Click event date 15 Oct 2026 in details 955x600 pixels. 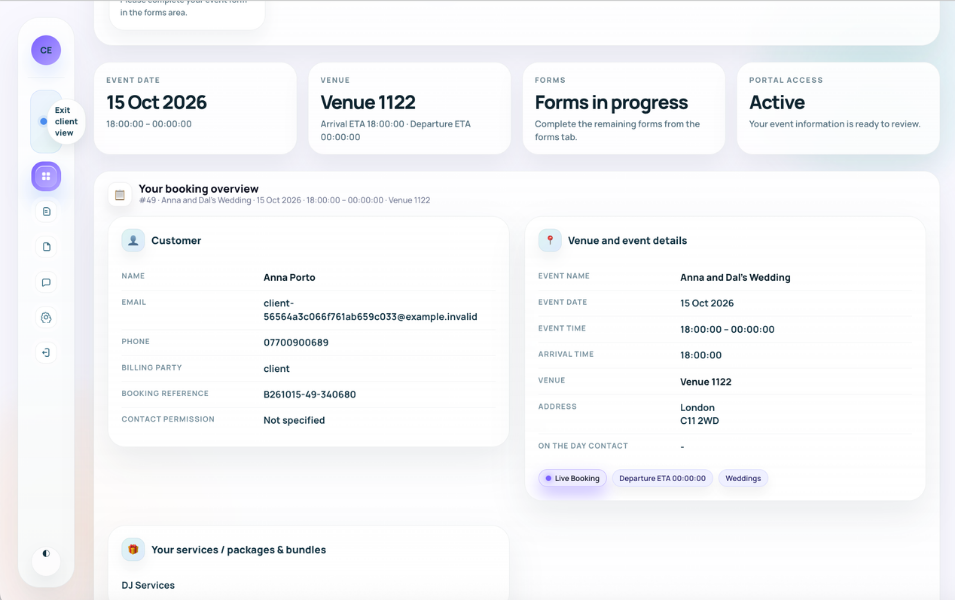pos(707,303)
